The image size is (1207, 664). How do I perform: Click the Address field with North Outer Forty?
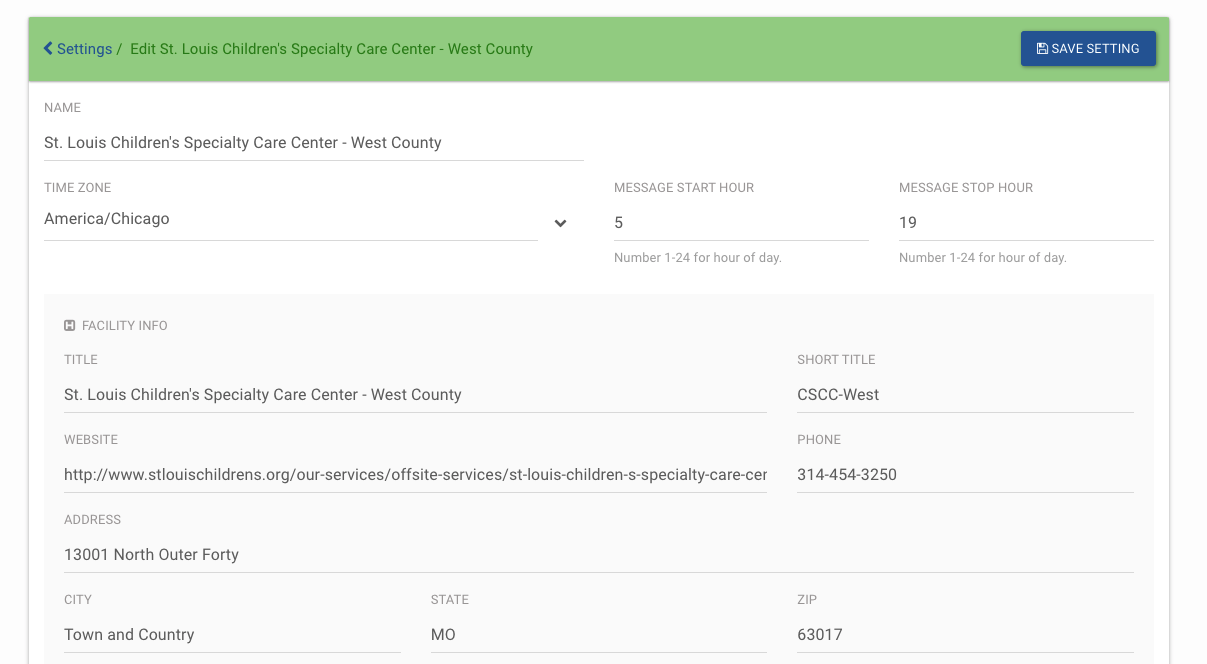pos(598,555)
